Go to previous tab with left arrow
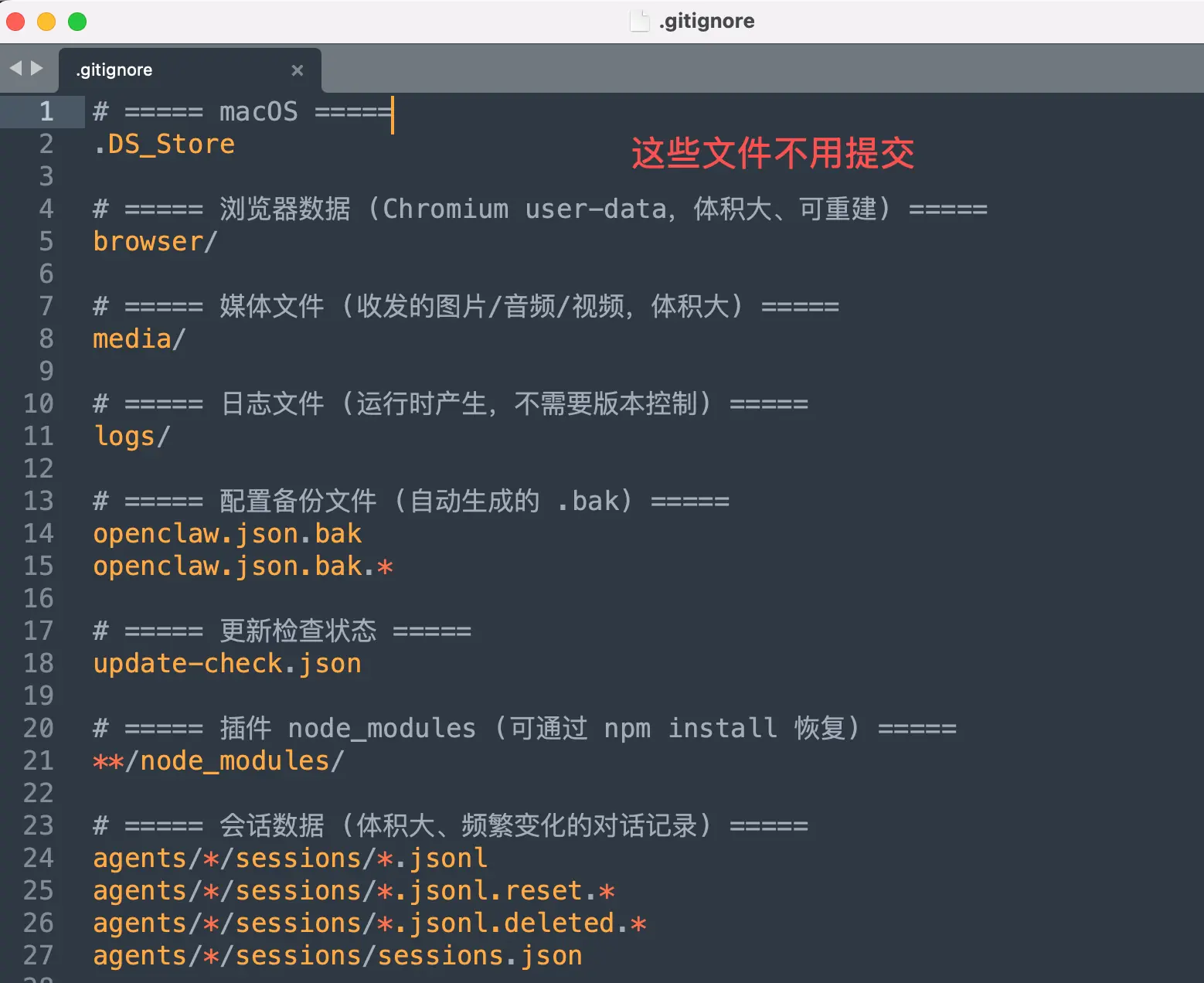The height and width of the screenshot is (983, 1204). coord(15,69)
